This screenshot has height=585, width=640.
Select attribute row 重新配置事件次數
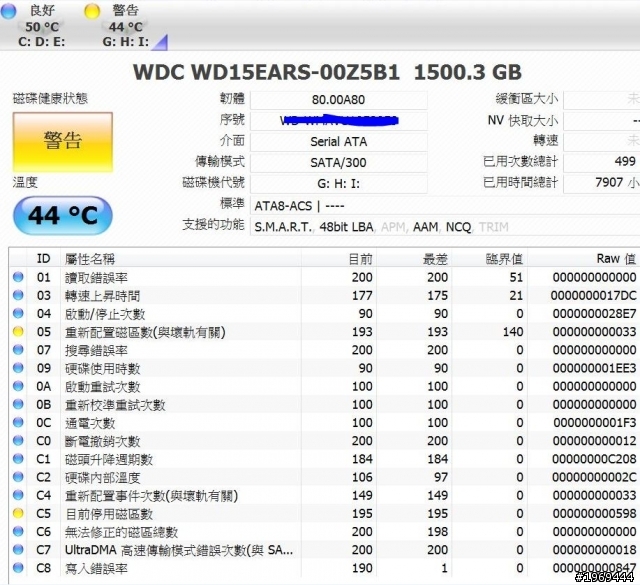tap(324, 495)
